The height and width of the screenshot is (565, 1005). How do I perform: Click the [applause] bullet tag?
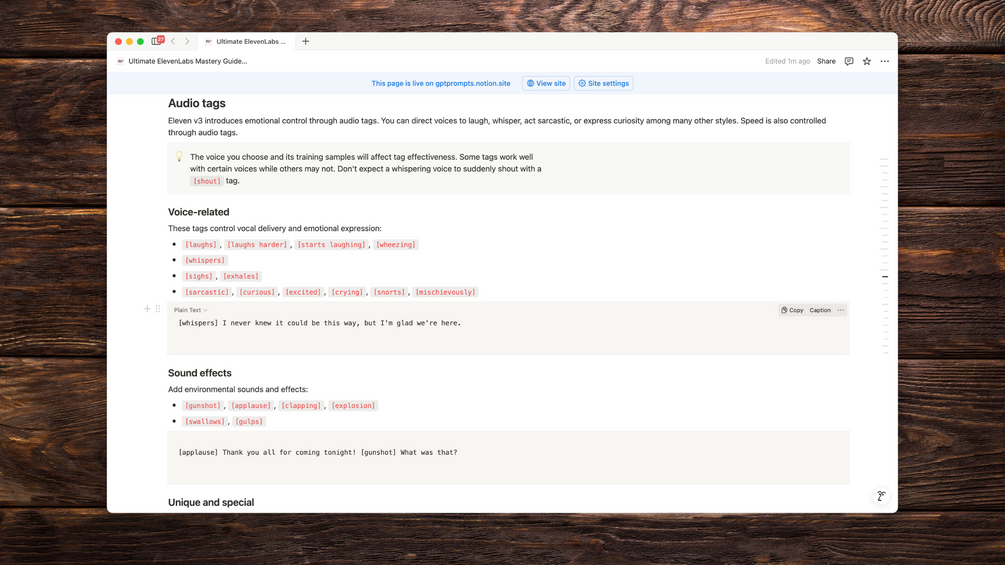(x=251, y=405)
